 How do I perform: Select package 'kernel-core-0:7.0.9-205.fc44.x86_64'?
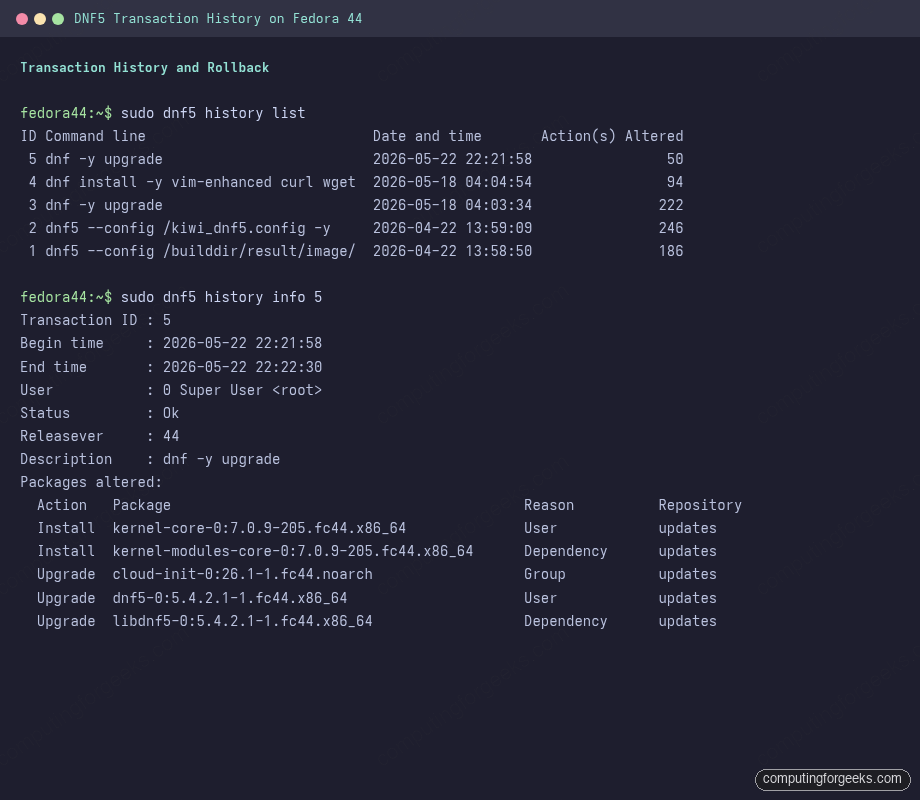[x=259, y=528]
